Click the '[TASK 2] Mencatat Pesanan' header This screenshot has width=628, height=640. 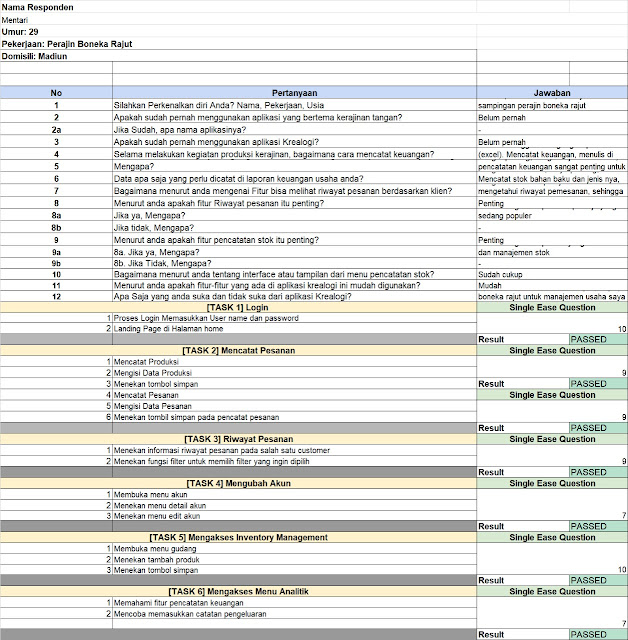[238, 350]
